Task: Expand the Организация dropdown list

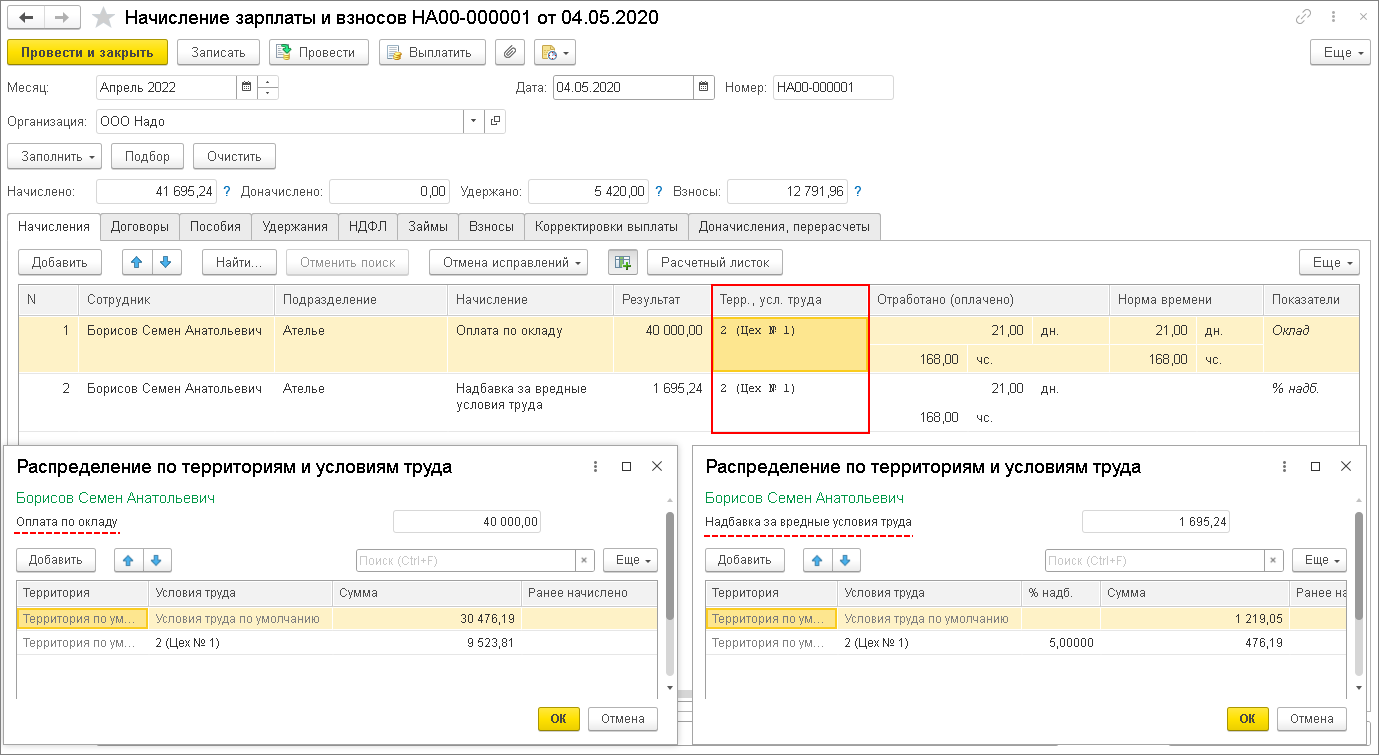Action: pos(473,121)
